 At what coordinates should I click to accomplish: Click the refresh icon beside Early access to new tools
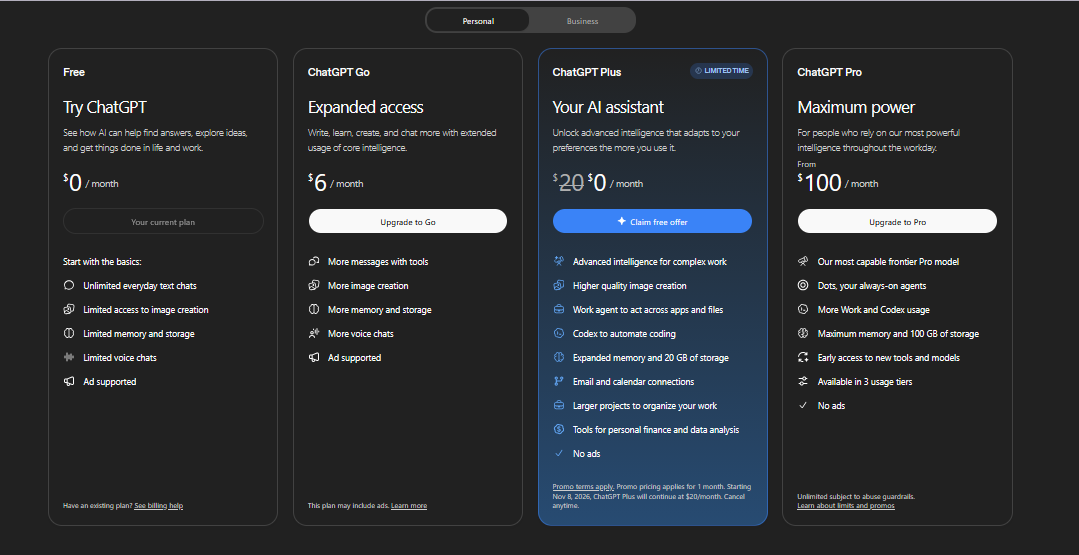coord(803,358)
